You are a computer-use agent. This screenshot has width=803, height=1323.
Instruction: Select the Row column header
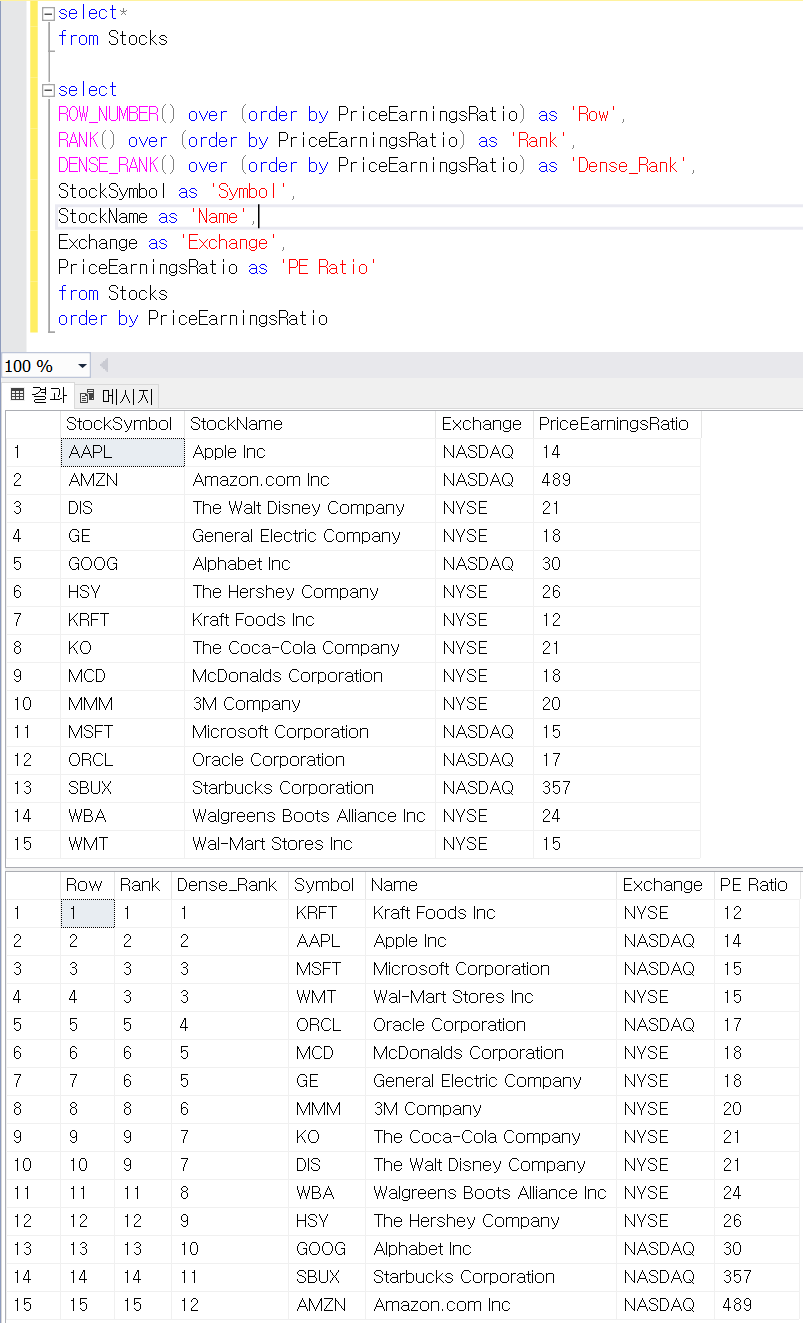tap(87, 885)
